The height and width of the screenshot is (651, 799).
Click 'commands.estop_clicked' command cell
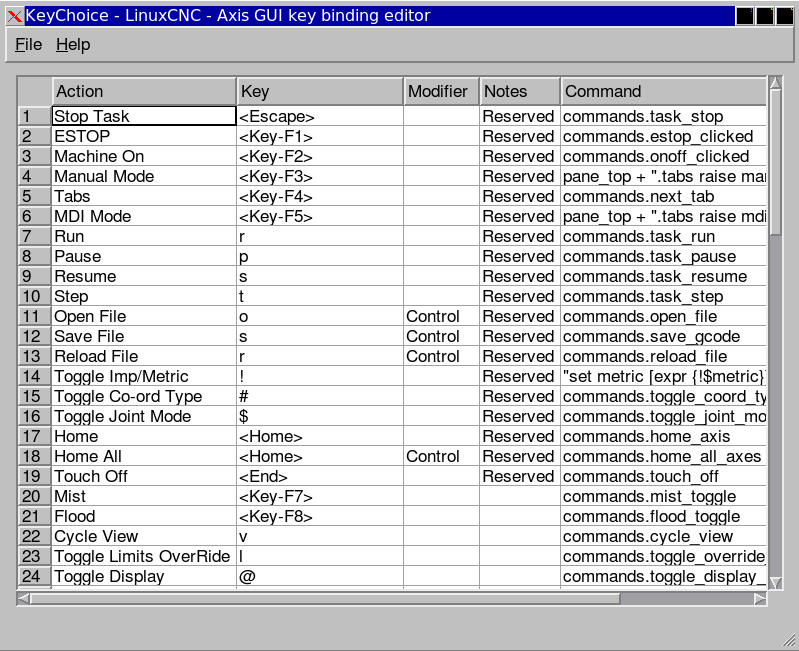[x=663, y=136]
